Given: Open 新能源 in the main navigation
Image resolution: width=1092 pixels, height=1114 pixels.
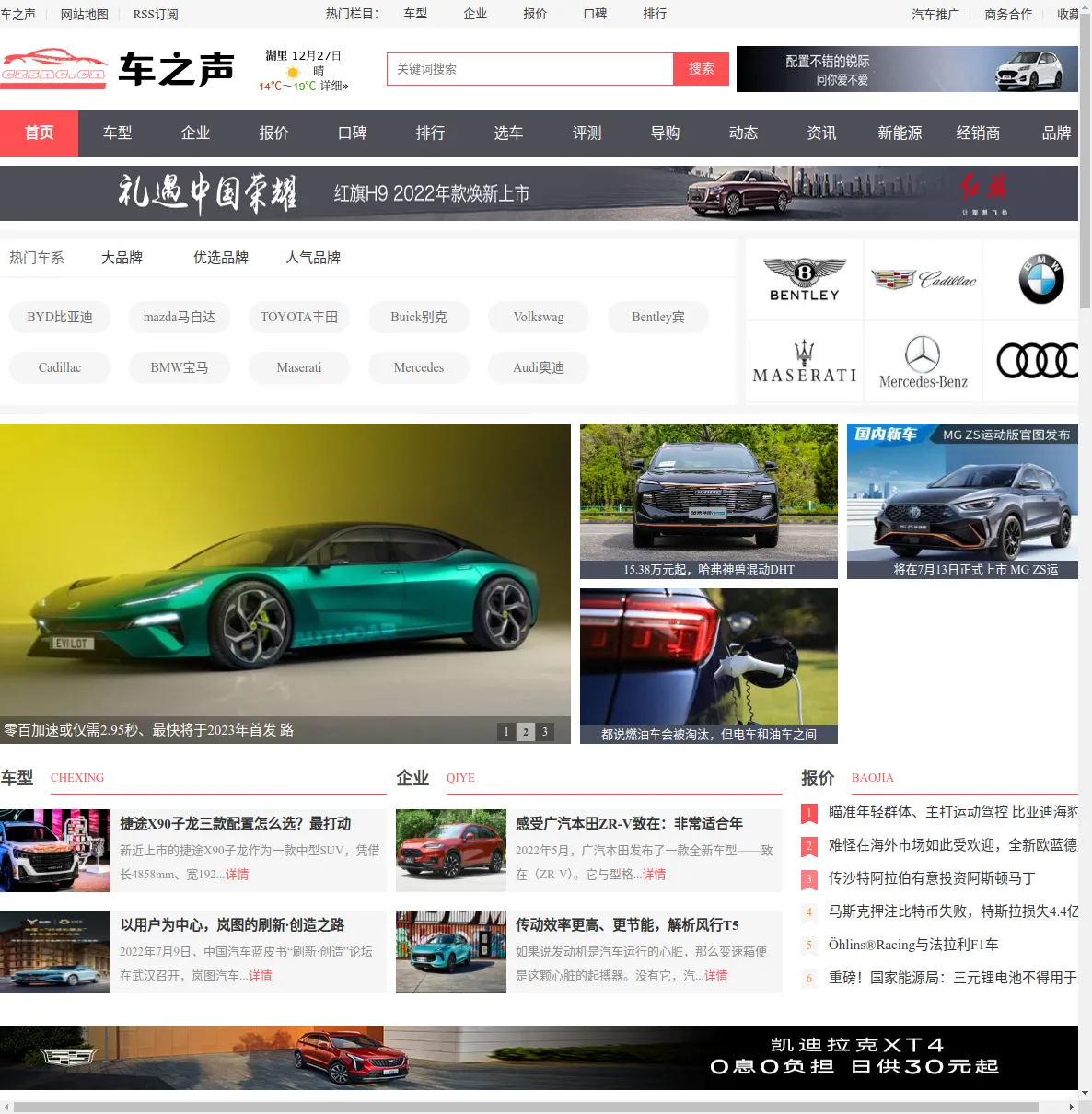Looking at the screenshot, I should pyautogui.click(x=900, y=133).
